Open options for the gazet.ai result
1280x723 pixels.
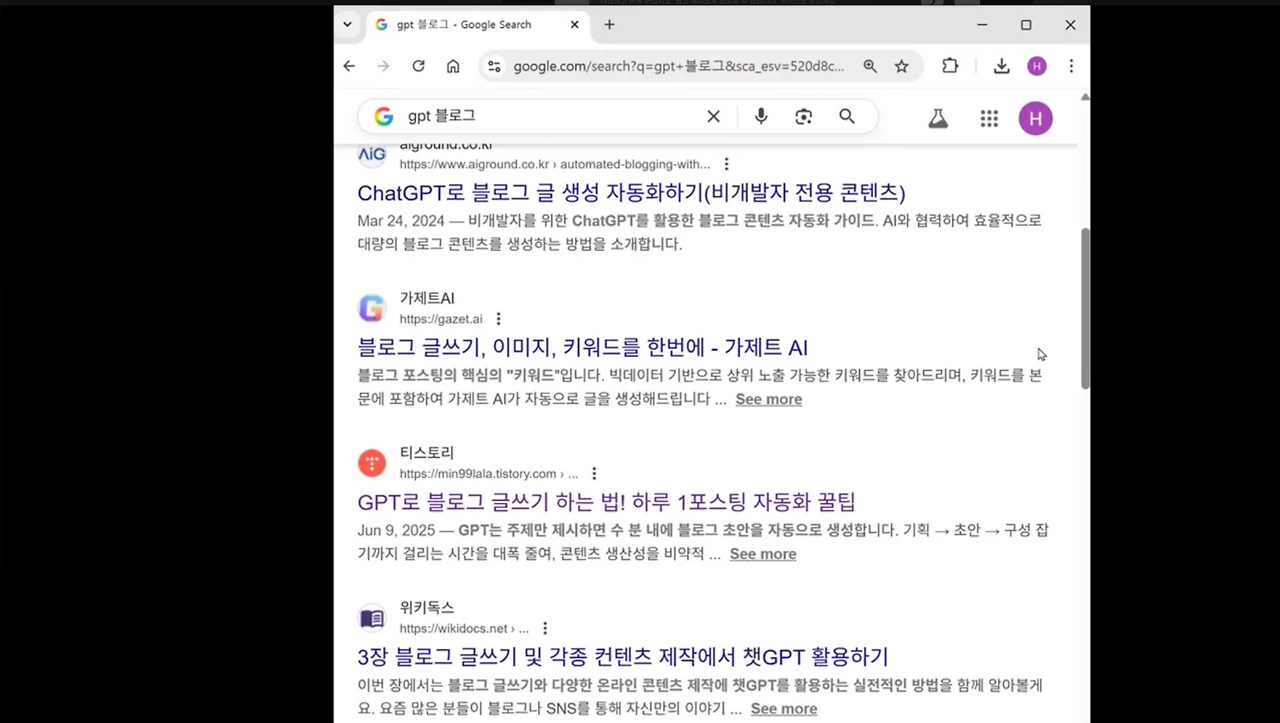[x=498, y=319]
